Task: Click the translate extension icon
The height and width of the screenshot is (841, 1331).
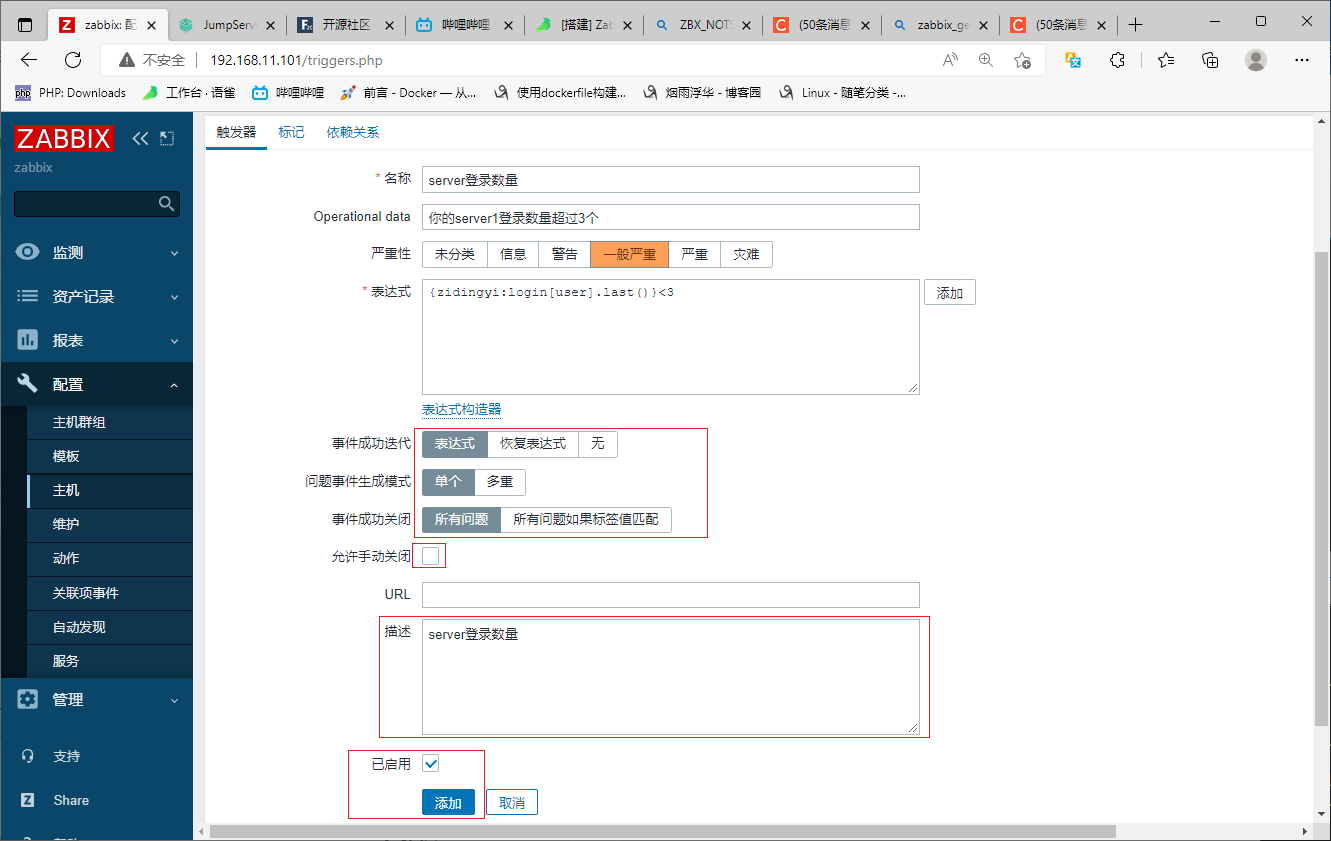Action: coord(1074,60)
